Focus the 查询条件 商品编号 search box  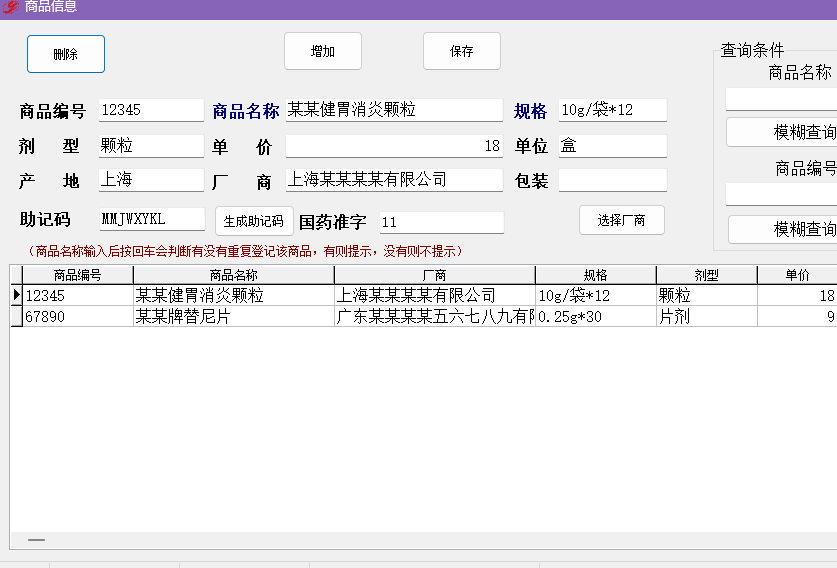(x=781, y=194)
